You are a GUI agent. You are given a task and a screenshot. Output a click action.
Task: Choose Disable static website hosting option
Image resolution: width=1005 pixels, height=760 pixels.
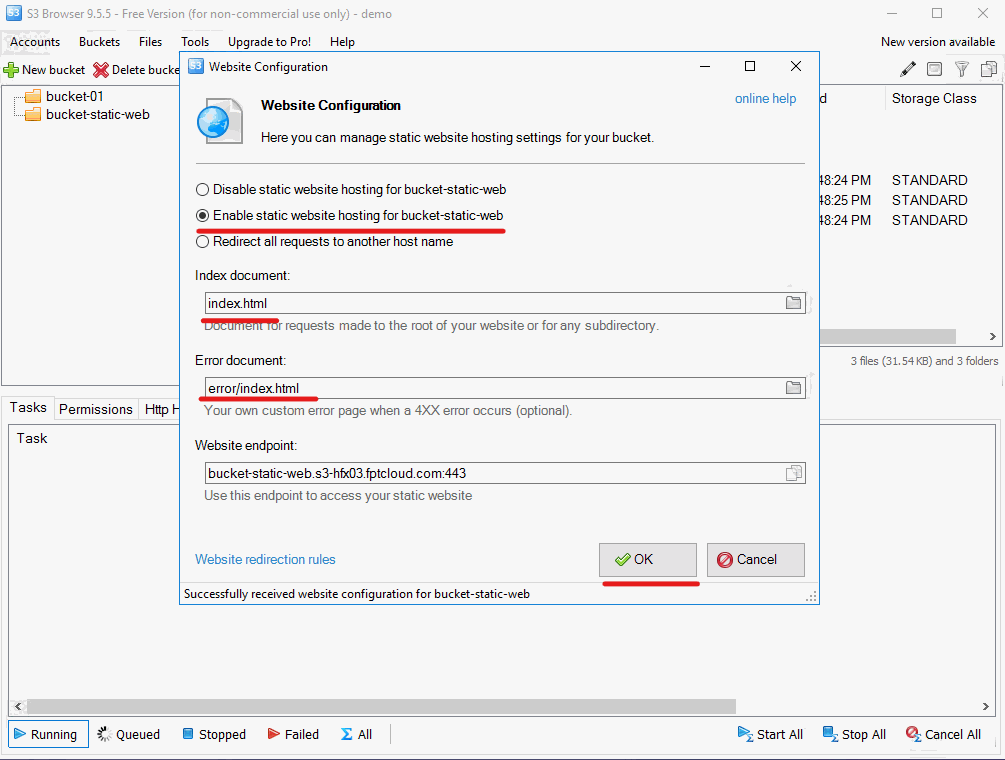(351, 190)
